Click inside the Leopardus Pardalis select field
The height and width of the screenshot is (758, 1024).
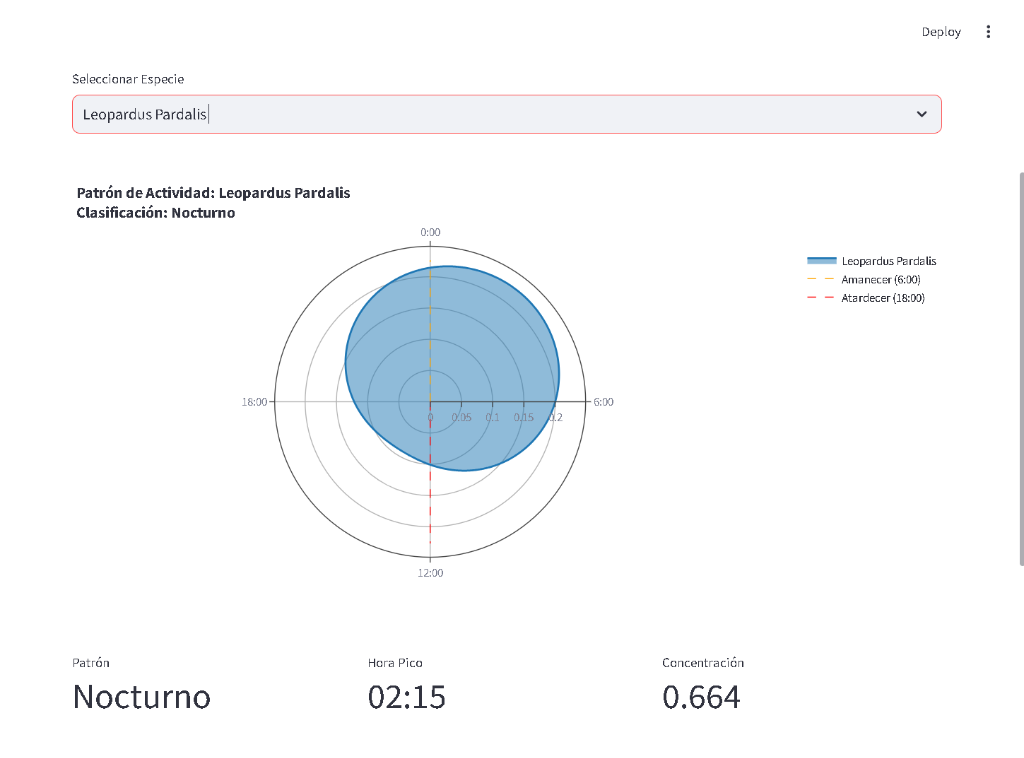pos(480,114)
